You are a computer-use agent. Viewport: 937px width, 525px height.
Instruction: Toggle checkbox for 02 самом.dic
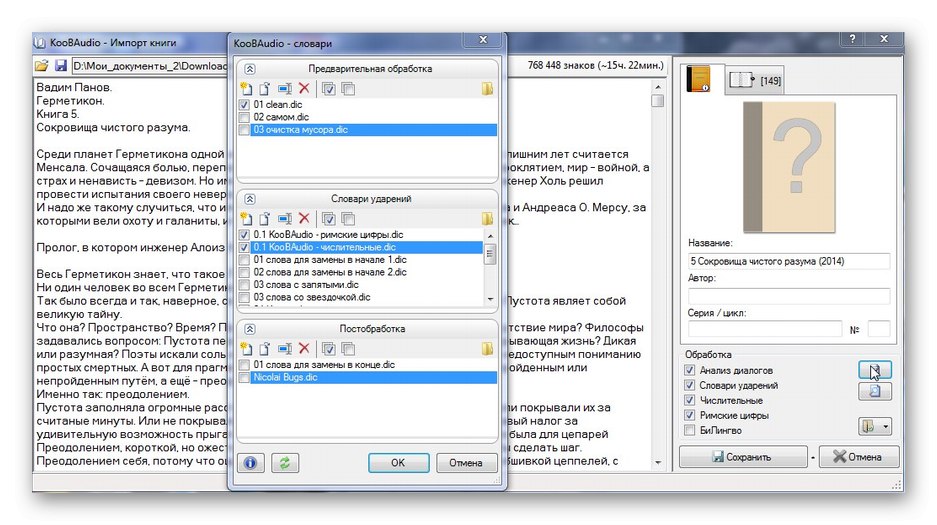tap(244, 117)
